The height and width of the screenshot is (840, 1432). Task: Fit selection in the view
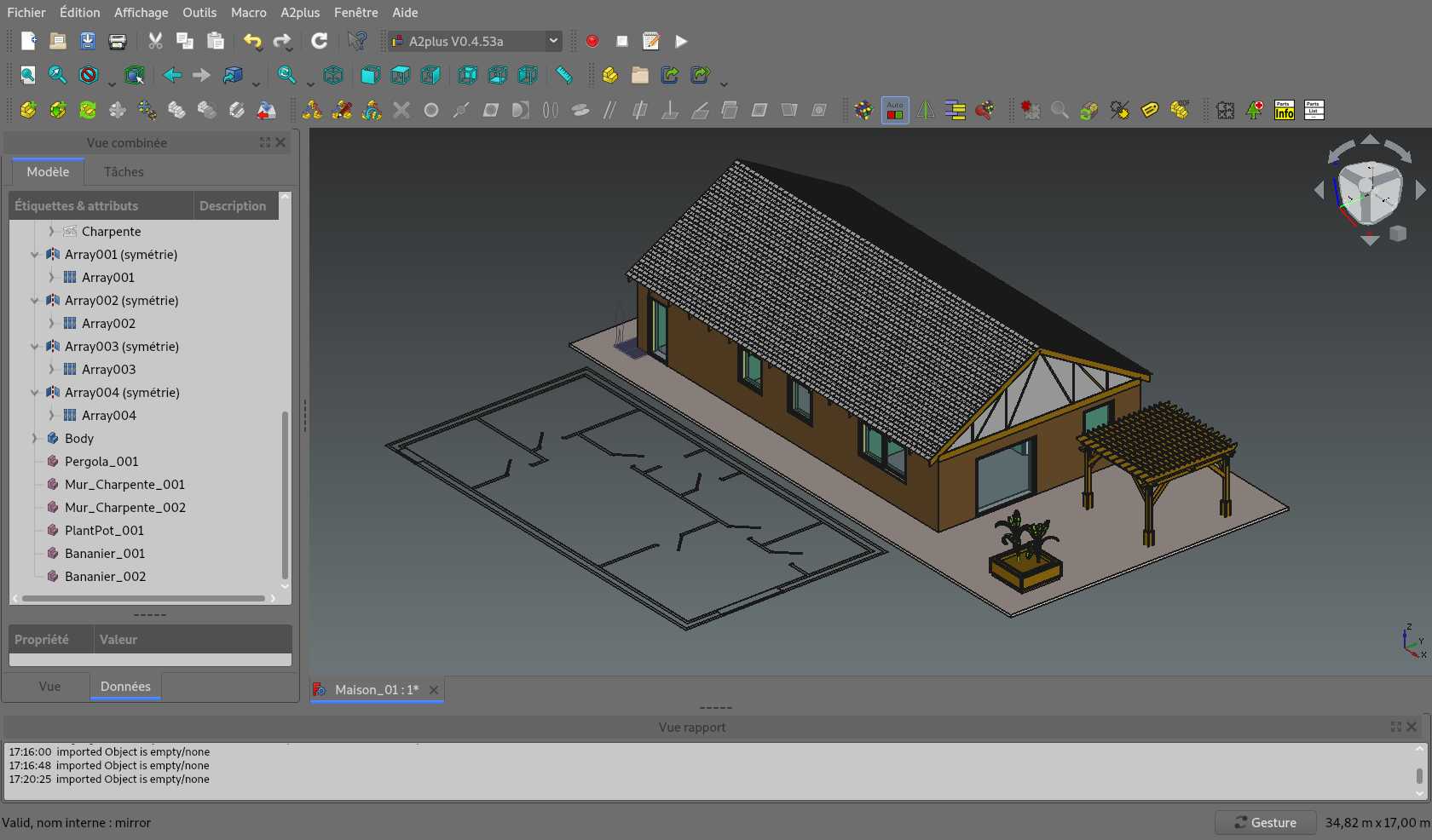(x=58, y=75)
